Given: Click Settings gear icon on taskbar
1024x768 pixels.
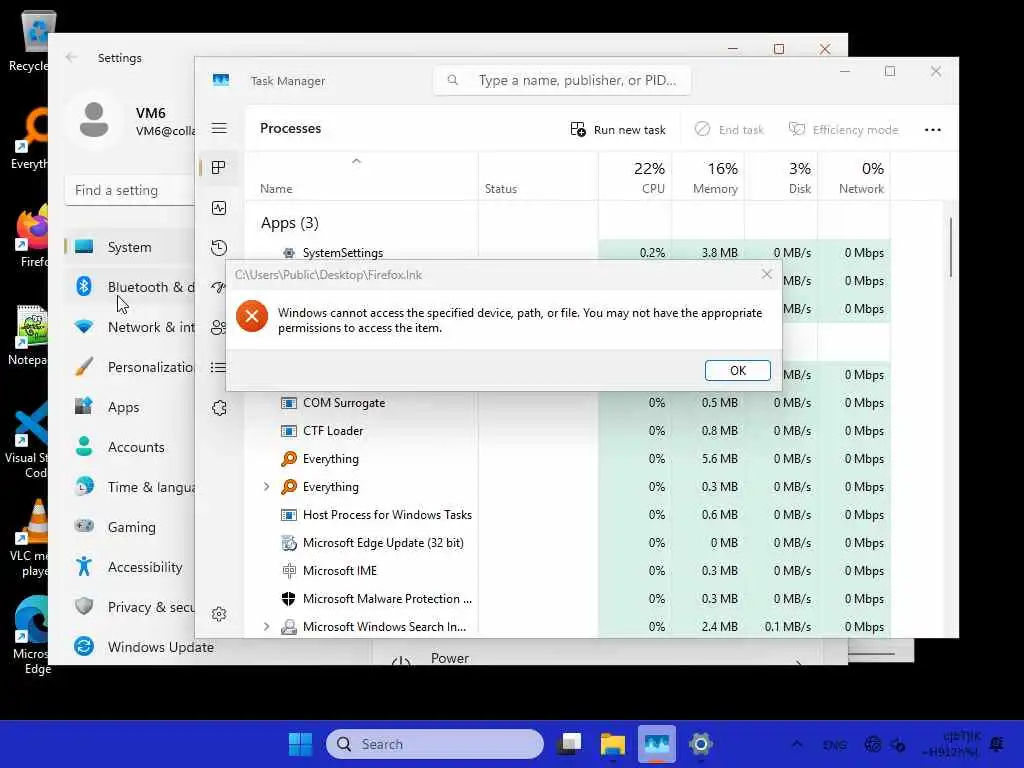Looking at the screenshot, I should (x=700, y=744).
